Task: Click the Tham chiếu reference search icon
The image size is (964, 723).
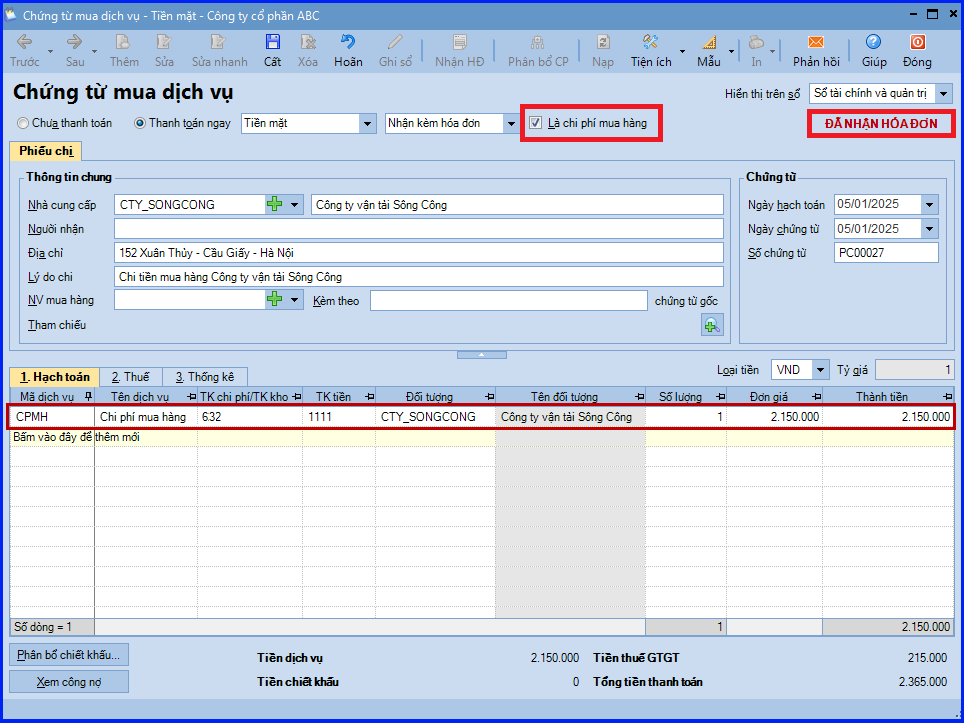Action: click(712, 325)
